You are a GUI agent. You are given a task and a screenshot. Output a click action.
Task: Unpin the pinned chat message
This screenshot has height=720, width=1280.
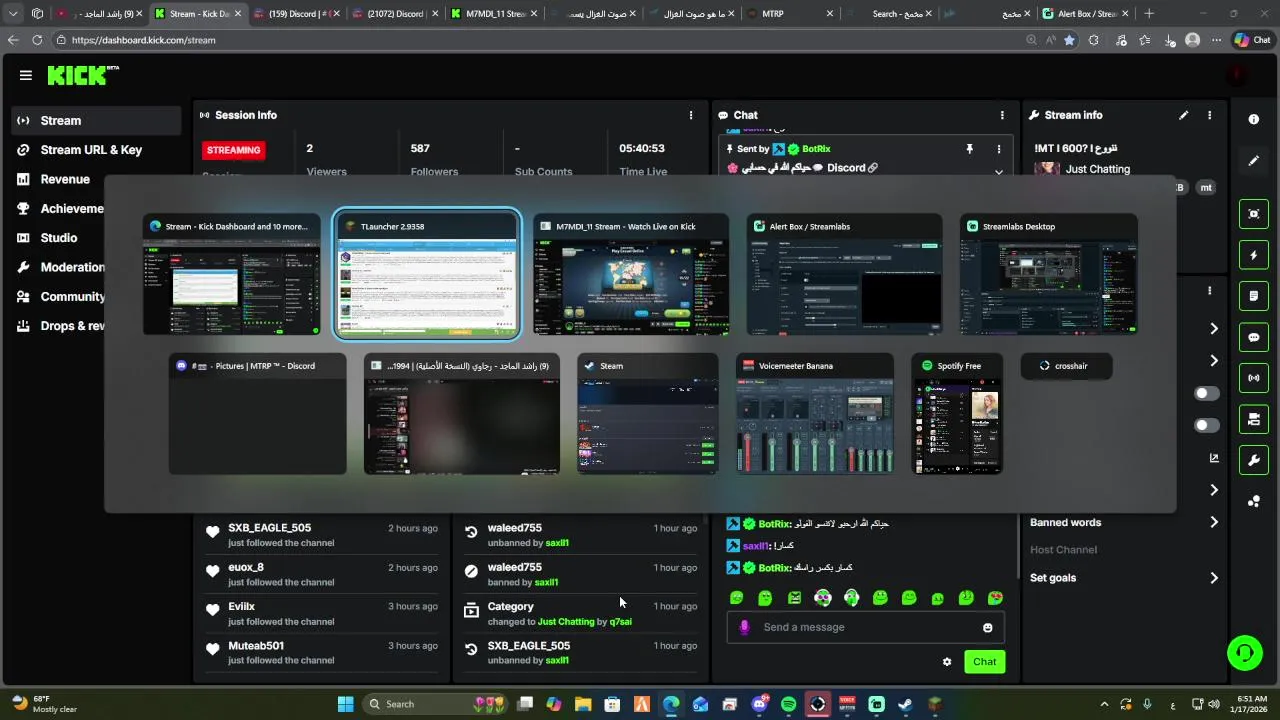pyautogui.click(x=969, y=149)
